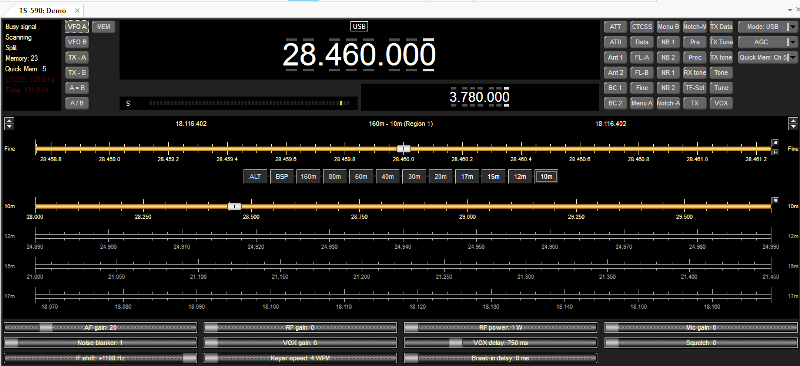Click the A / B swap button
The image size is (800, 366).
pyautogui.click(x=77, y=103)
